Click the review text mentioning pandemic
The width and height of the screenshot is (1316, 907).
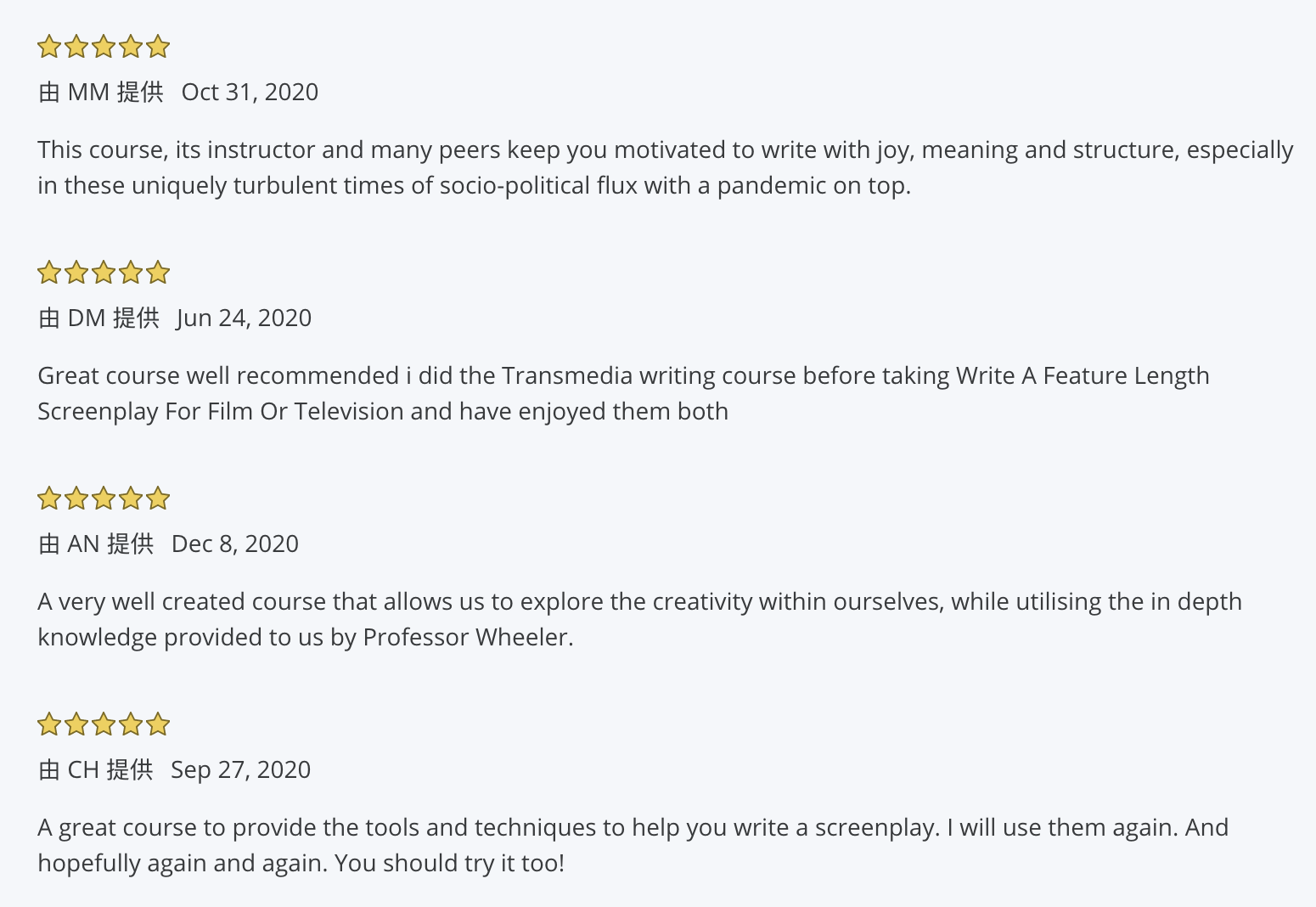pyautogui.click(x=666, y=167)
